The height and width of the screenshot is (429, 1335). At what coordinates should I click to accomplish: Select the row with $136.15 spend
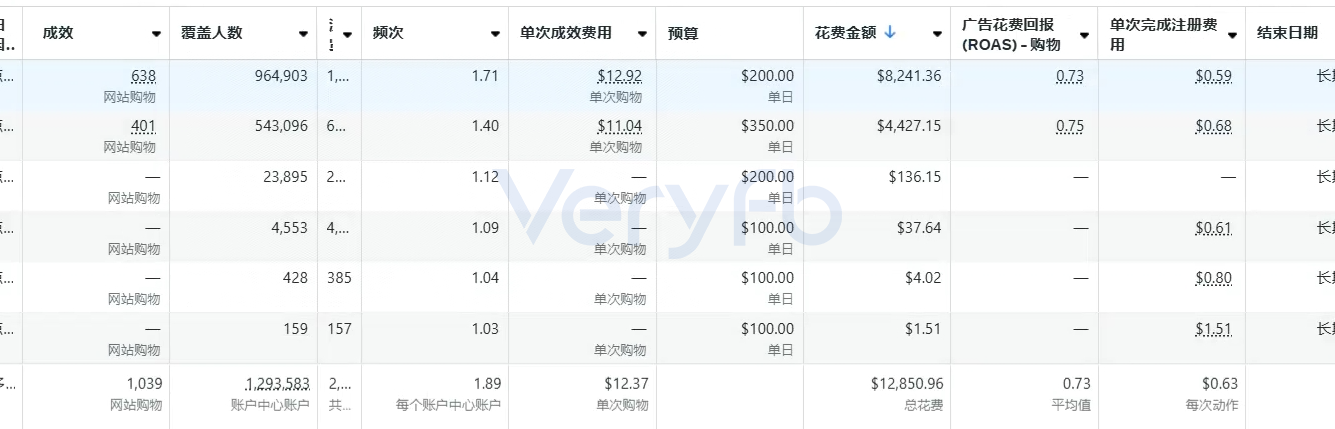pos(667,186)
